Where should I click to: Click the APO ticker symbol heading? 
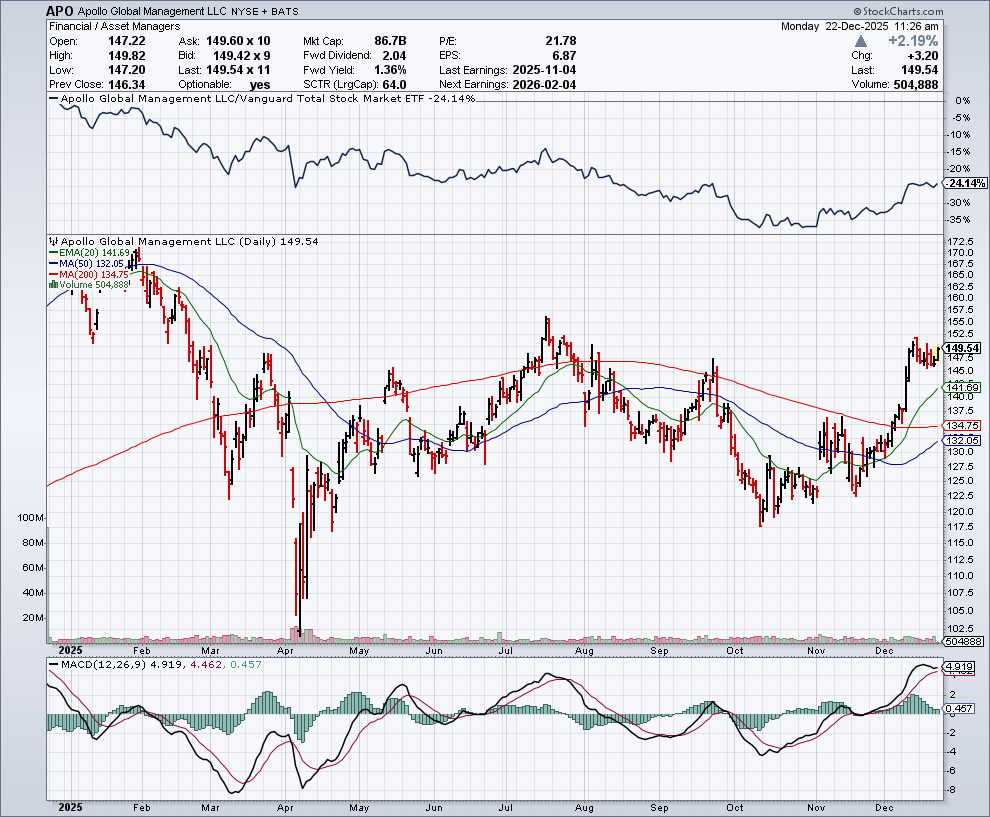pos(59,10)
